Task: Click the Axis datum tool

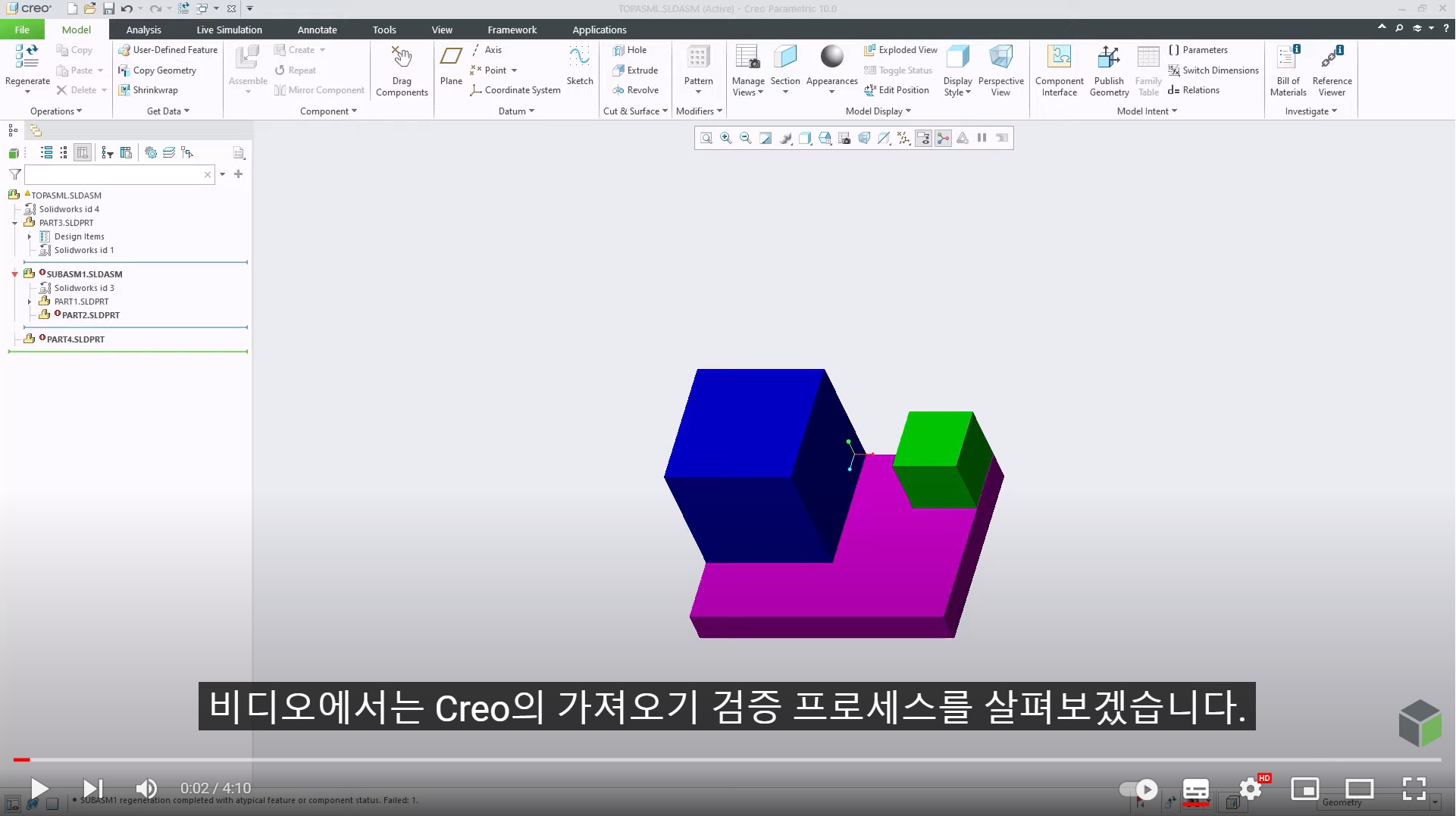Action: (x=486, y=50)
